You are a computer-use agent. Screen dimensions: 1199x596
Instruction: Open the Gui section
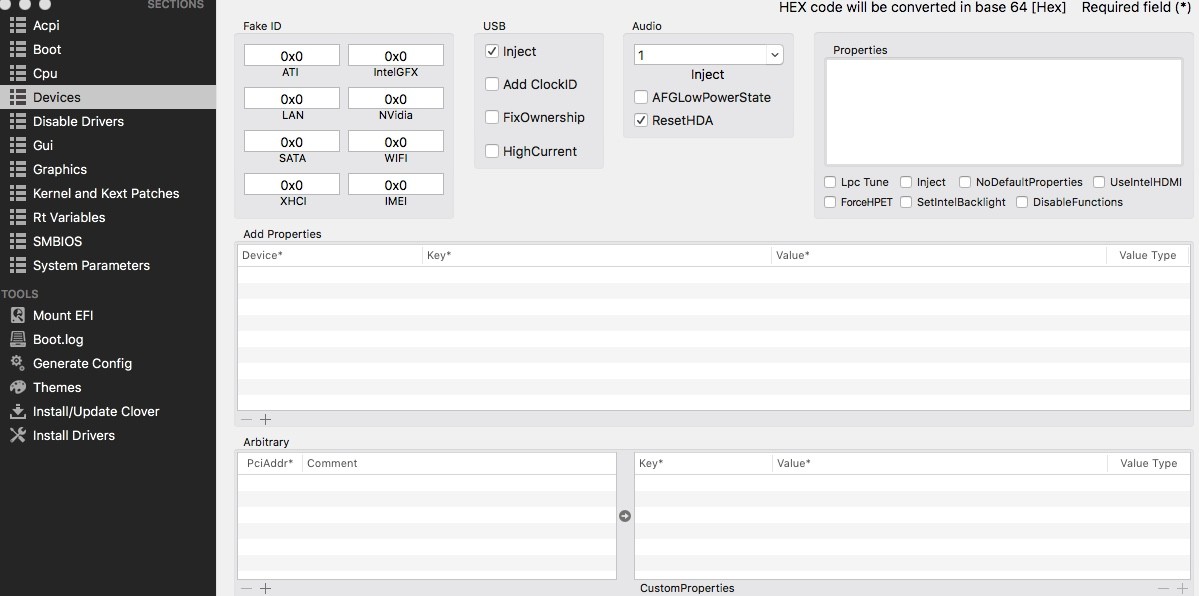click(x=43, y=145)
